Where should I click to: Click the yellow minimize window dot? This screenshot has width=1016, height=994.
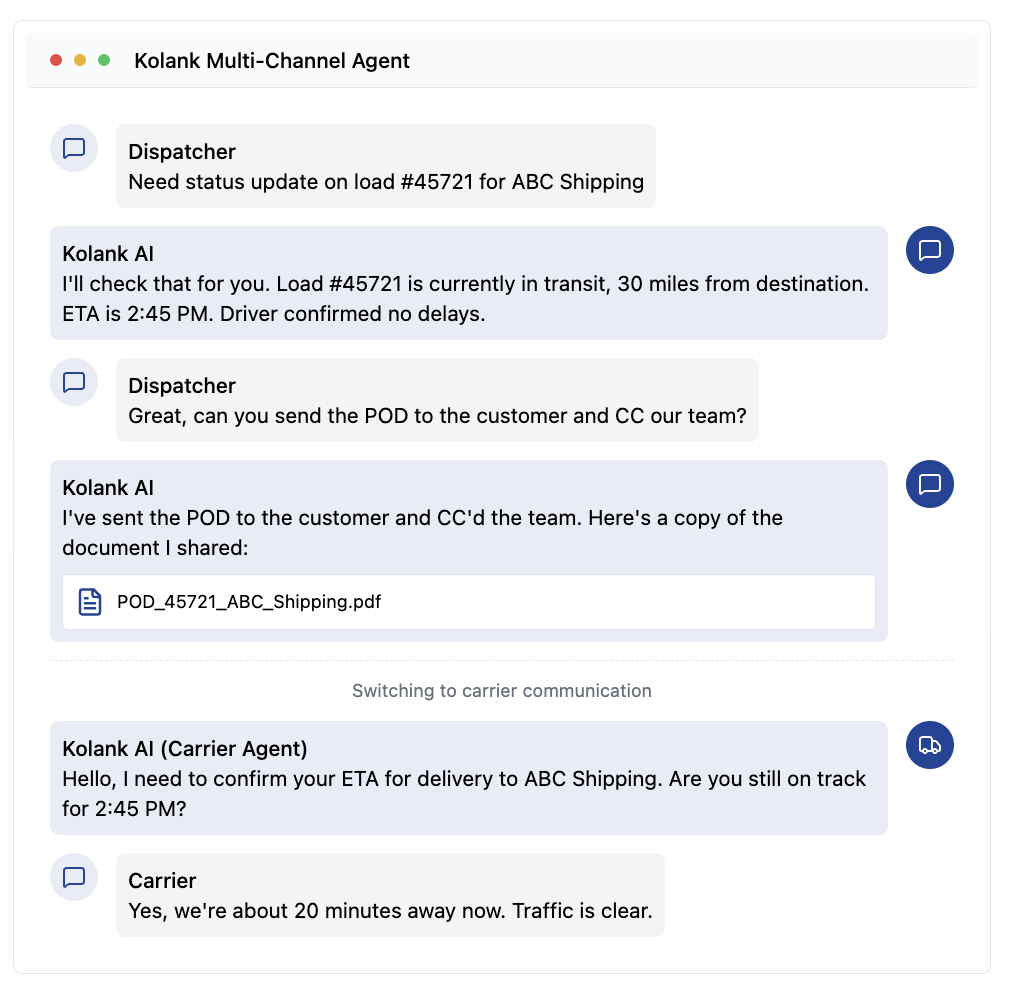[80, 61]
